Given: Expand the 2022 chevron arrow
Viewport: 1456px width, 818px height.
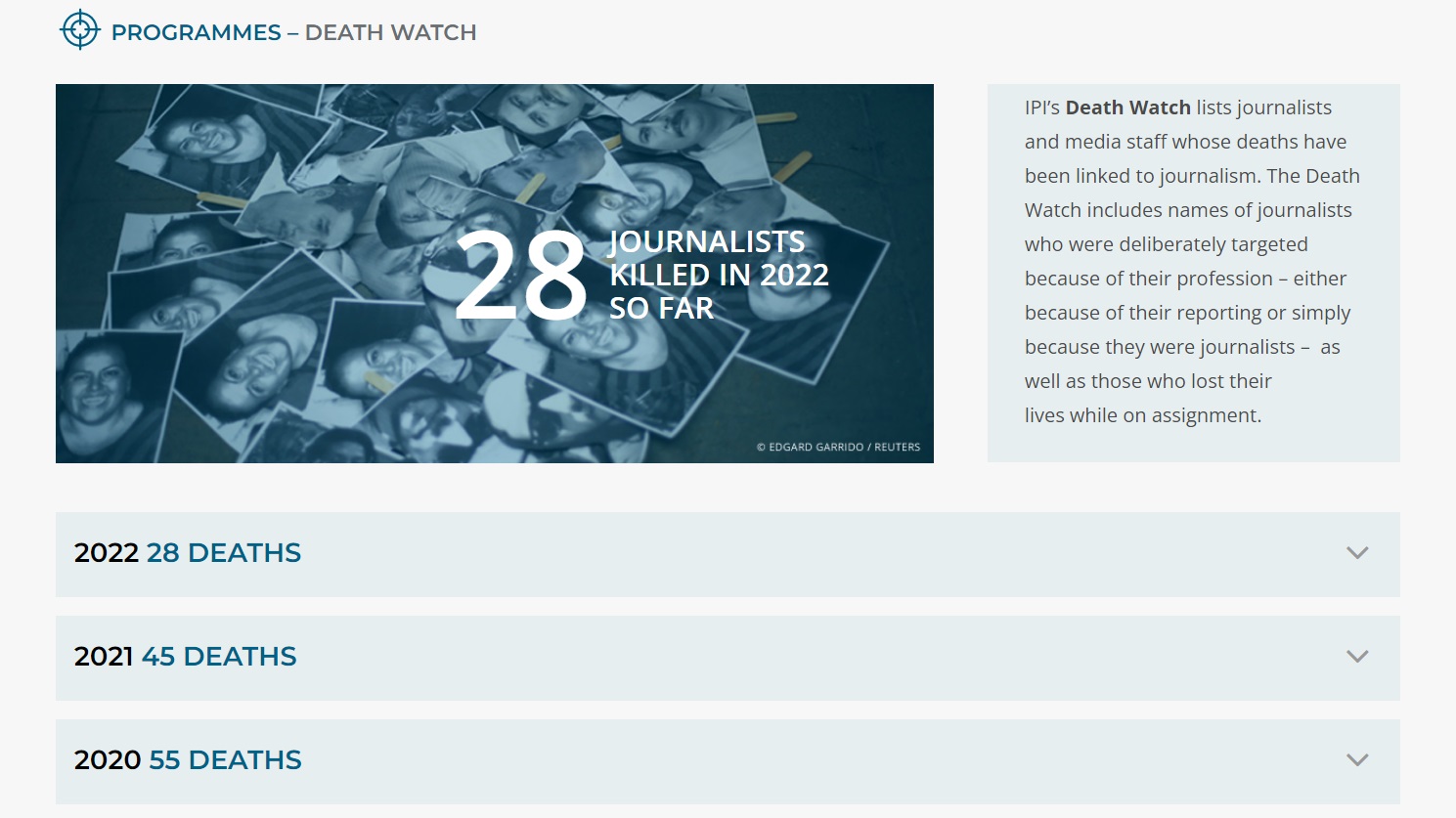Looking at the screenshot, I should pyautogui.click(x=1356, y=553).
